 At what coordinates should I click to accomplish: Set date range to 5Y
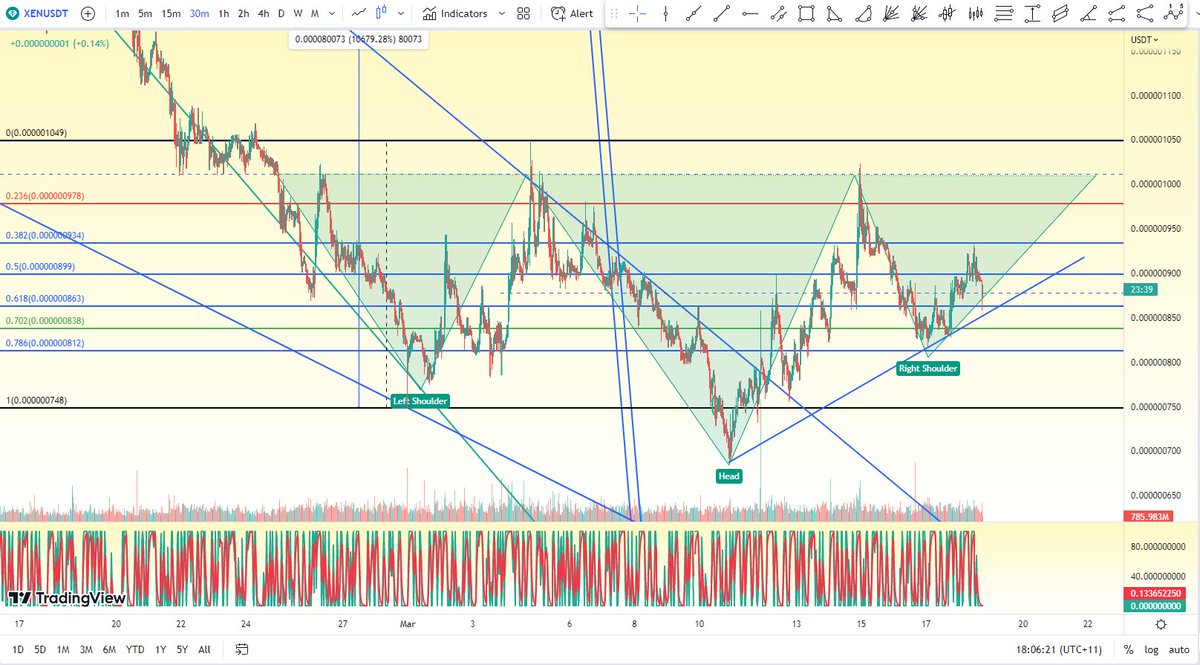(x=183, y=650)
